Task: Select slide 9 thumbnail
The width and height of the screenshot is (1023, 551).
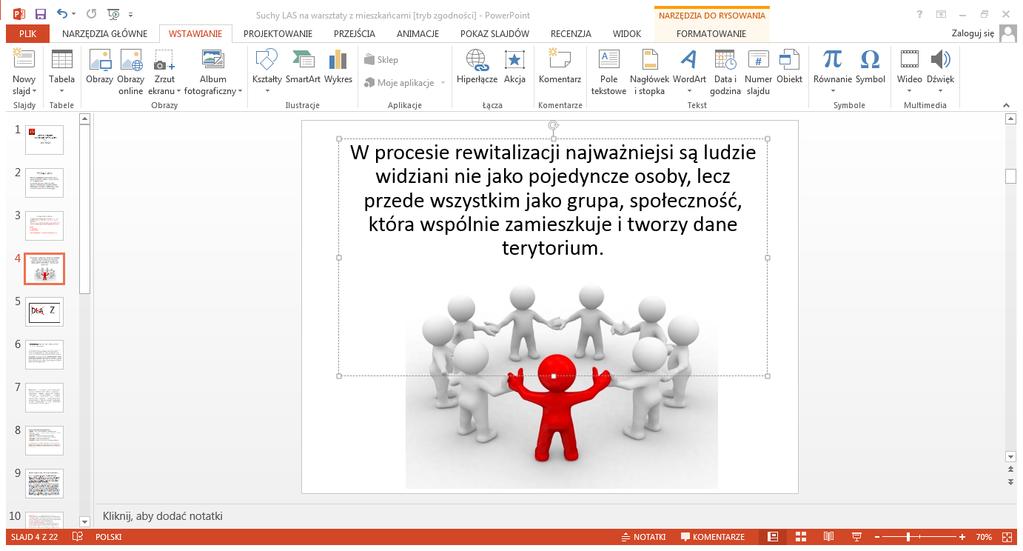Action: click(x=45, y=483)
